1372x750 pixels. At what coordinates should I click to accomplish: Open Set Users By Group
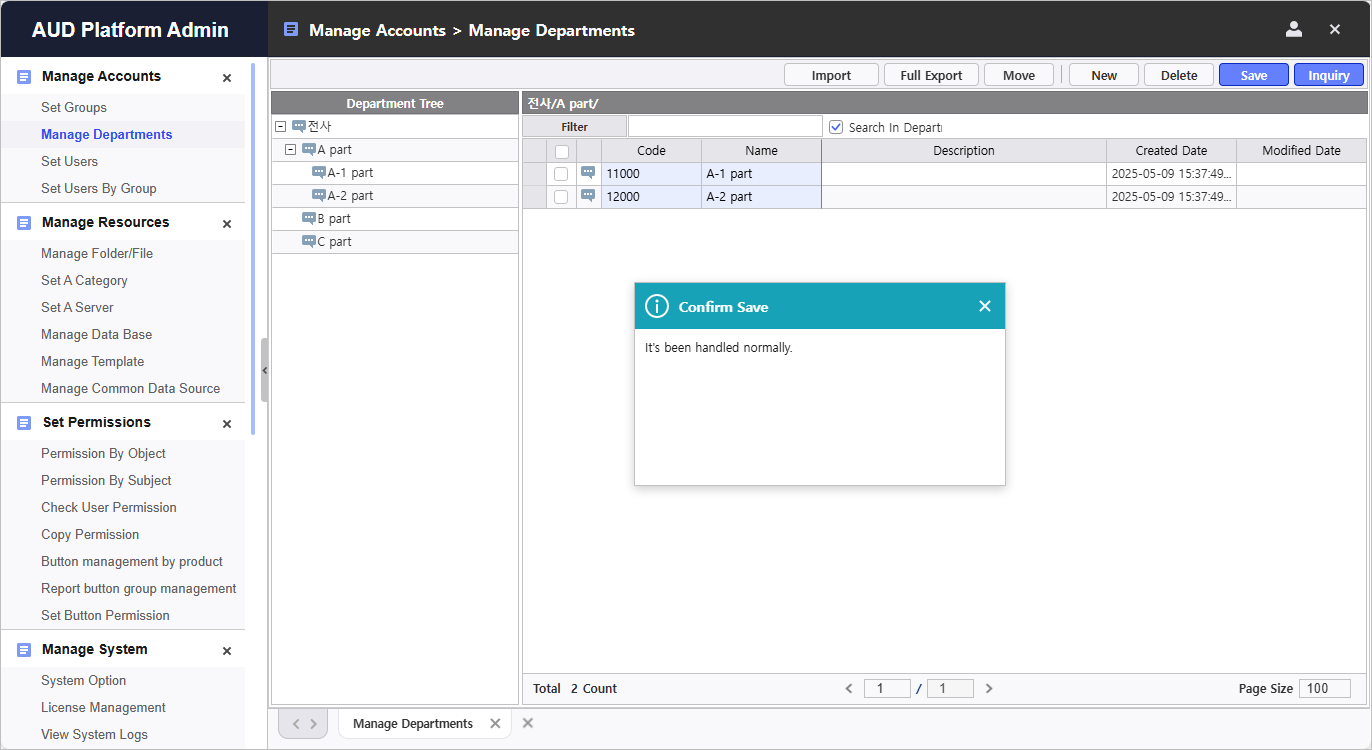(99, 188)
